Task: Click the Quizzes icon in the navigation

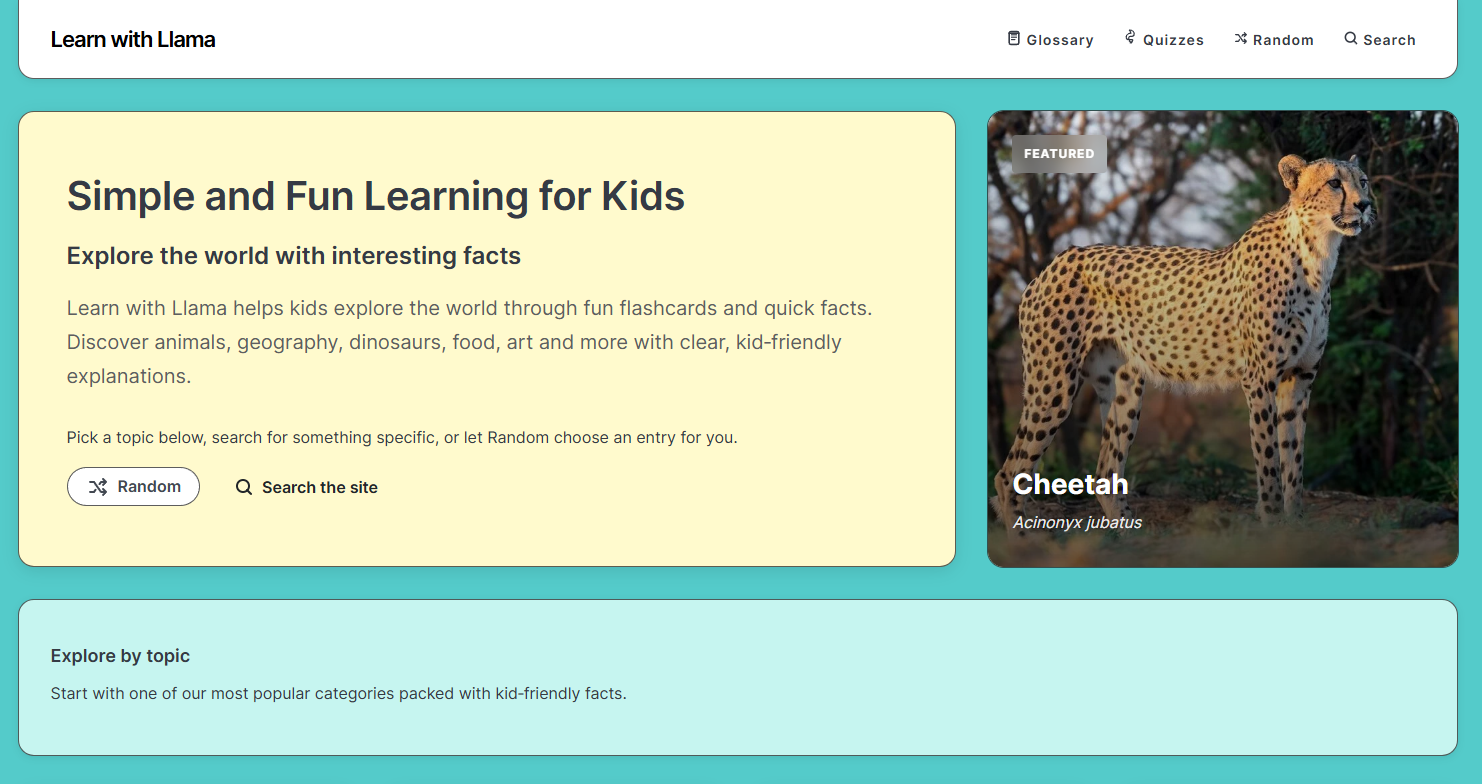Action: (1130, 38)
